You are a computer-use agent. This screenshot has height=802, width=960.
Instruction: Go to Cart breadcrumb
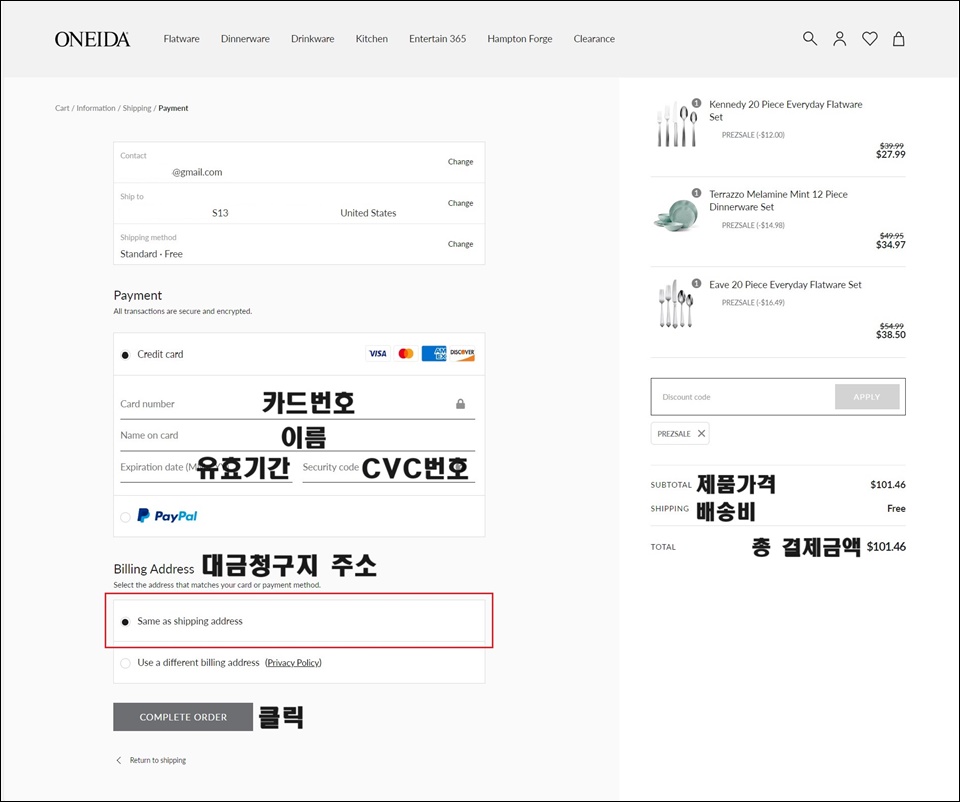tap(62, 108)
